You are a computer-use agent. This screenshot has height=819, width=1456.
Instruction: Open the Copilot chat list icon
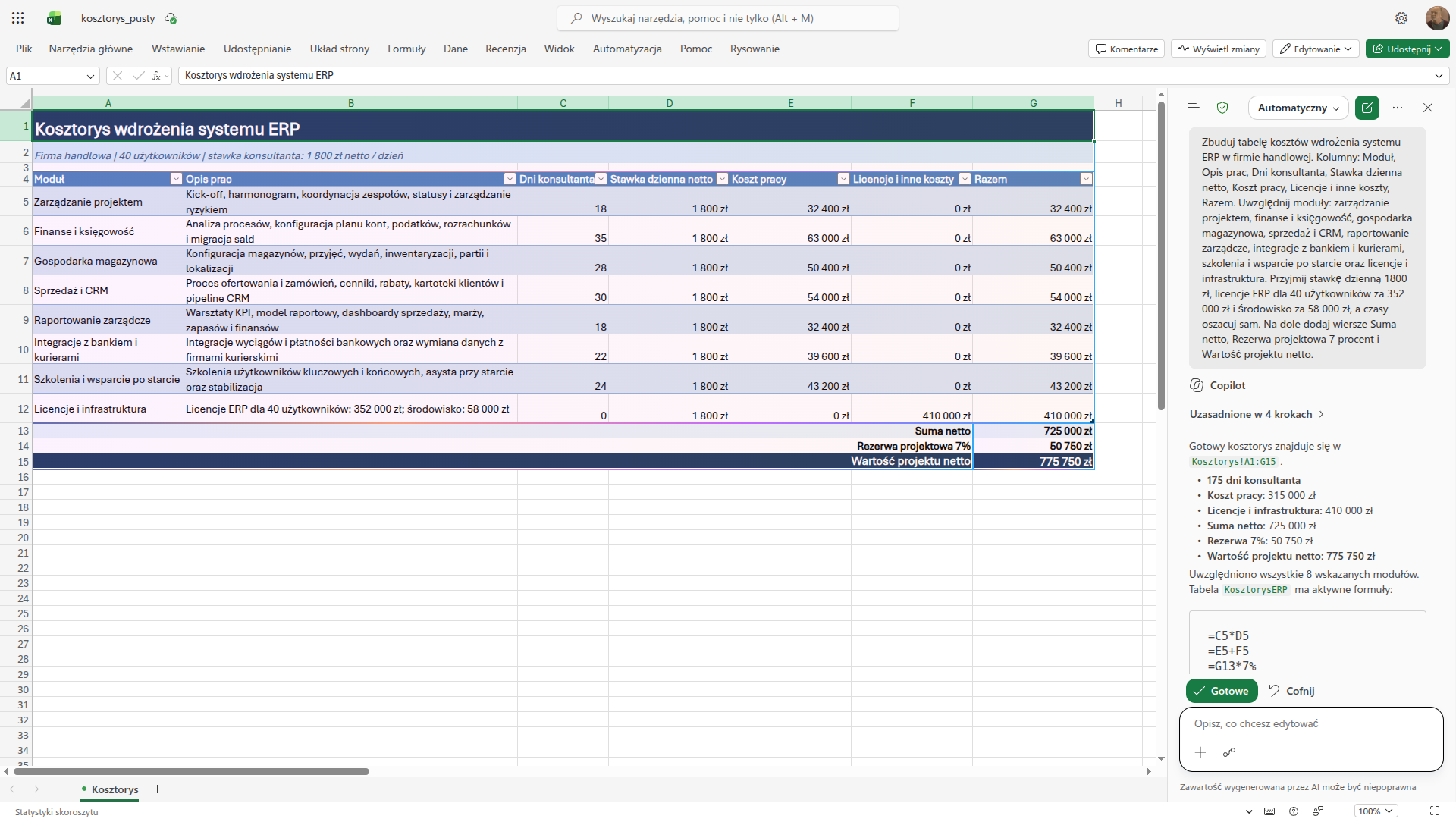(1193, 108)
